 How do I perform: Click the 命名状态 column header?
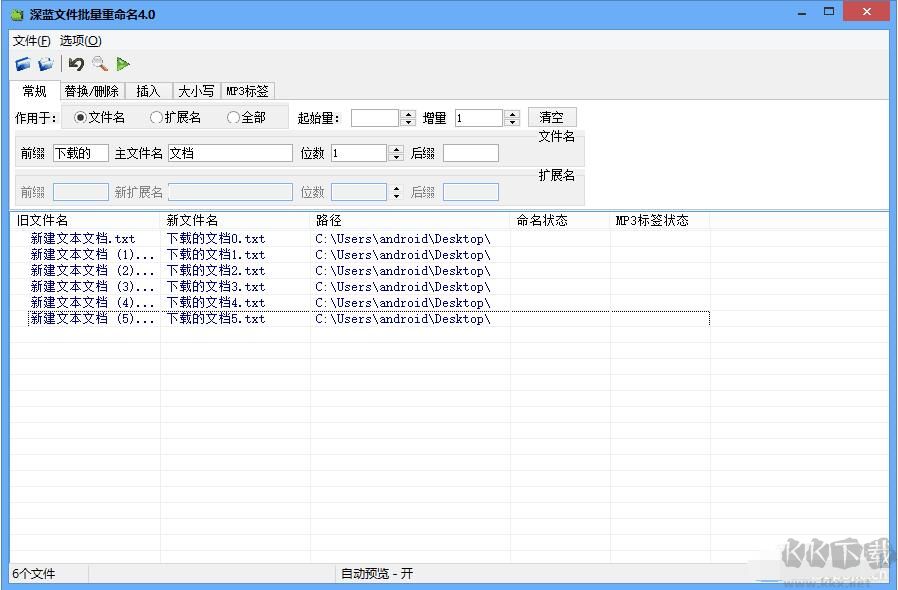tap(560, 221)
